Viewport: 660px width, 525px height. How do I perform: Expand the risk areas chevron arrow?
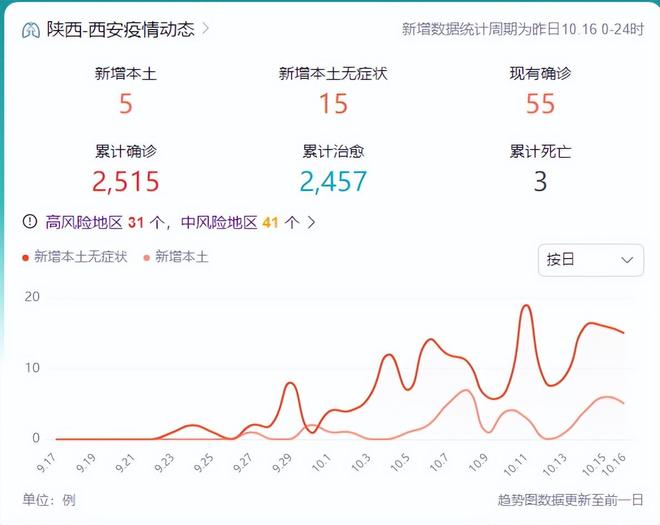pos(311,222)
